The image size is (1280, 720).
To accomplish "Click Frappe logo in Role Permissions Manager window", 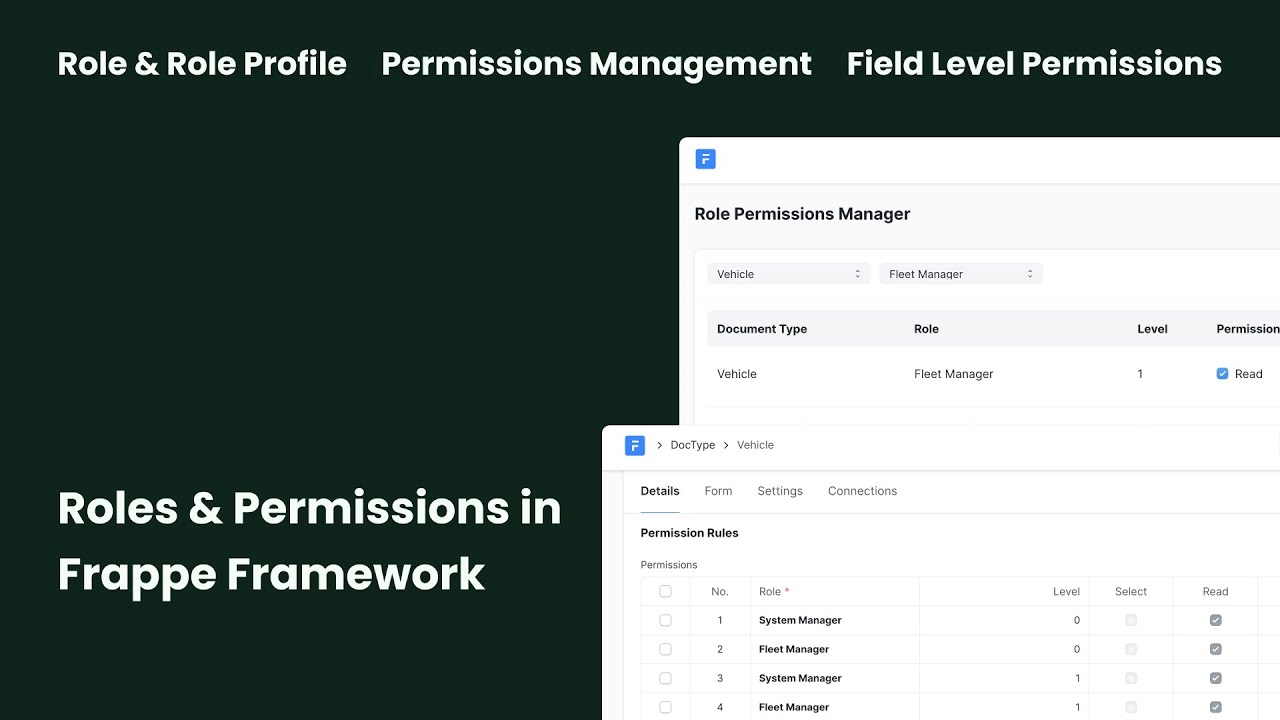I will 705,159.
